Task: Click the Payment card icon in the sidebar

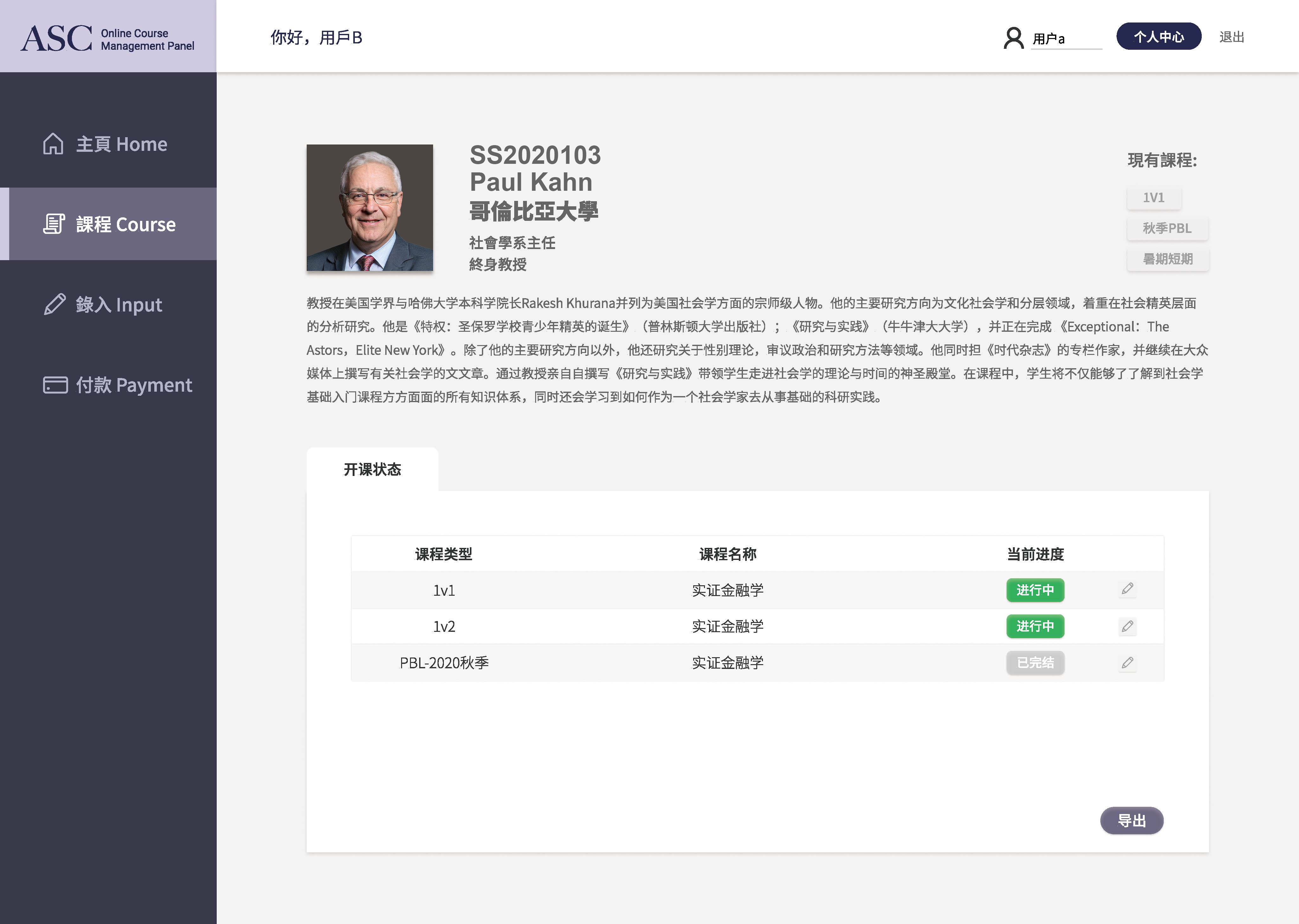Action: point(55,385)
